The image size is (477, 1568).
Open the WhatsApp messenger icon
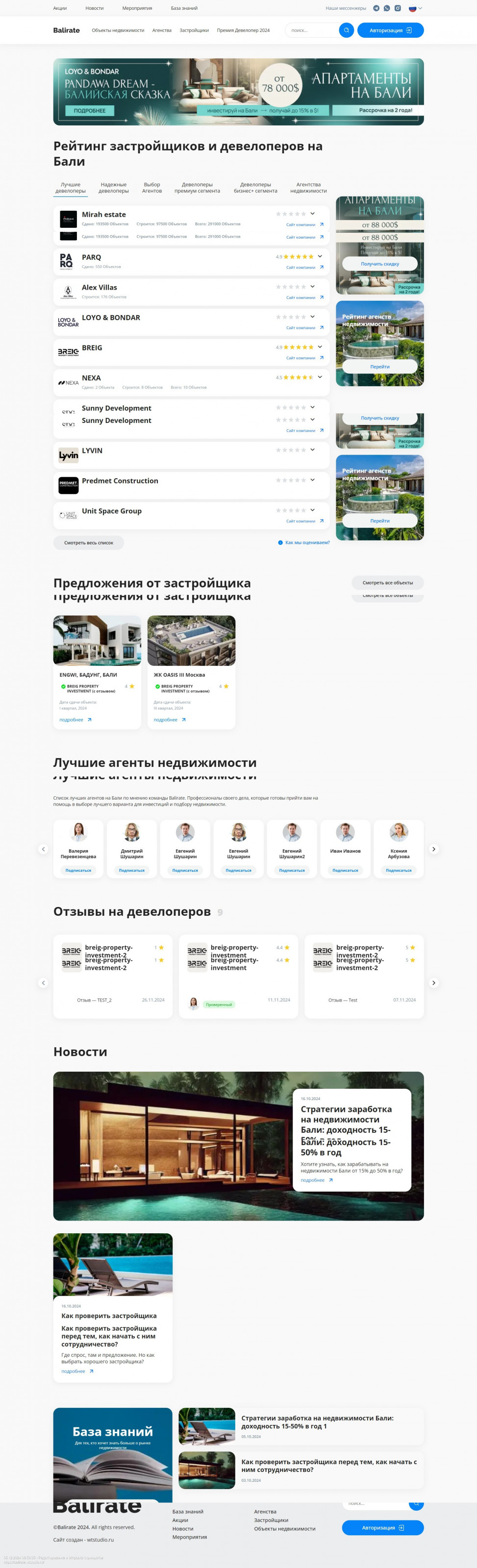pos(387,8)
